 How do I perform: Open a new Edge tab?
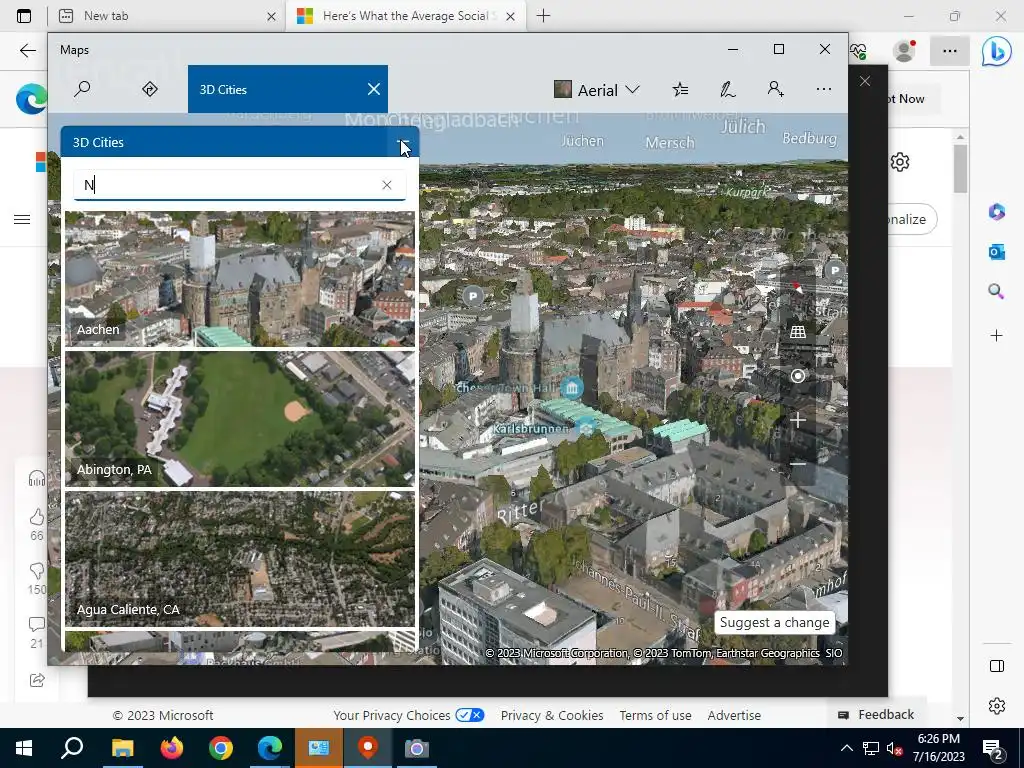click(x=543, y=16)
